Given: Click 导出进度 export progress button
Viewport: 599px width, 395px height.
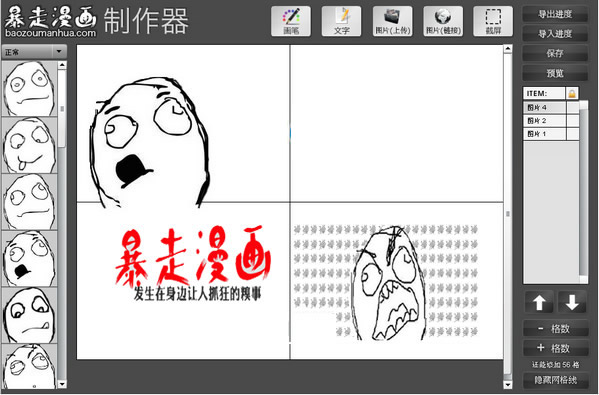Looking at the screenshot, I should [555, 15].
